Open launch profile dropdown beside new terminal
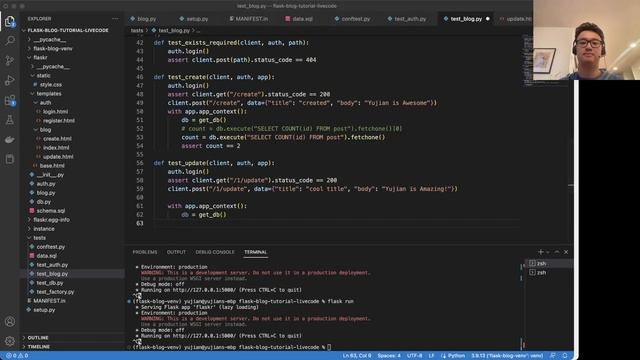640x360 pixels. click(548, 252)
